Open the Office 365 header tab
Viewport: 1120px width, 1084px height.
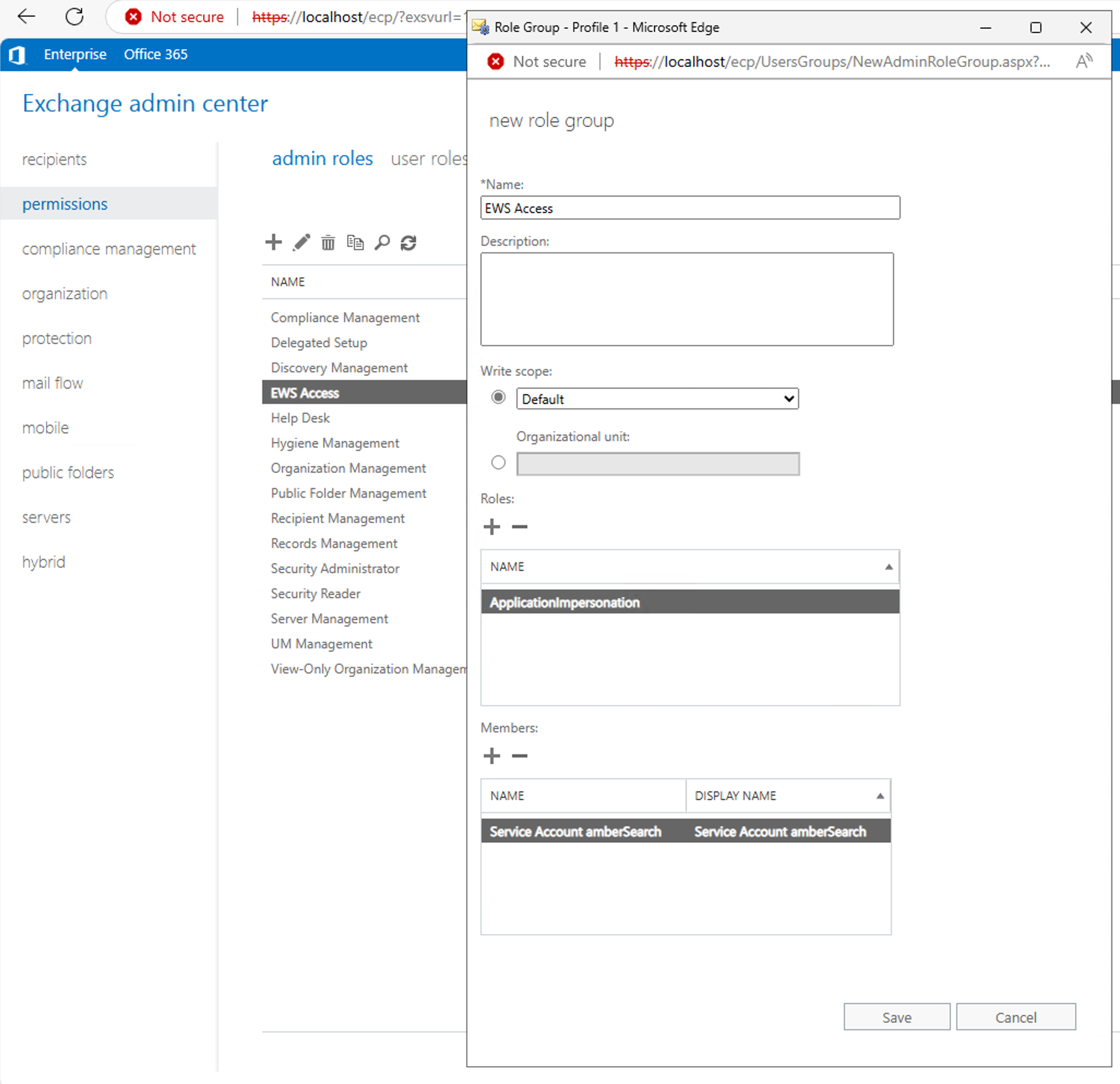click(156, 54)
